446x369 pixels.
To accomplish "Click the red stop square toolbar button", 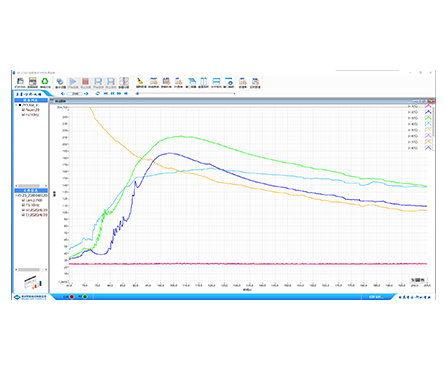I will tap(86, 82).
